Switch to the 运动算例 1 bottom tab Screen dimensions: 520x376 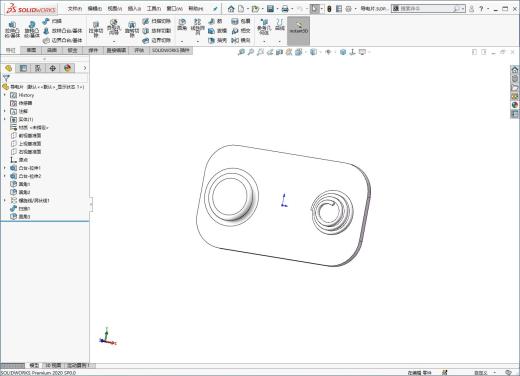coord(79,365)
